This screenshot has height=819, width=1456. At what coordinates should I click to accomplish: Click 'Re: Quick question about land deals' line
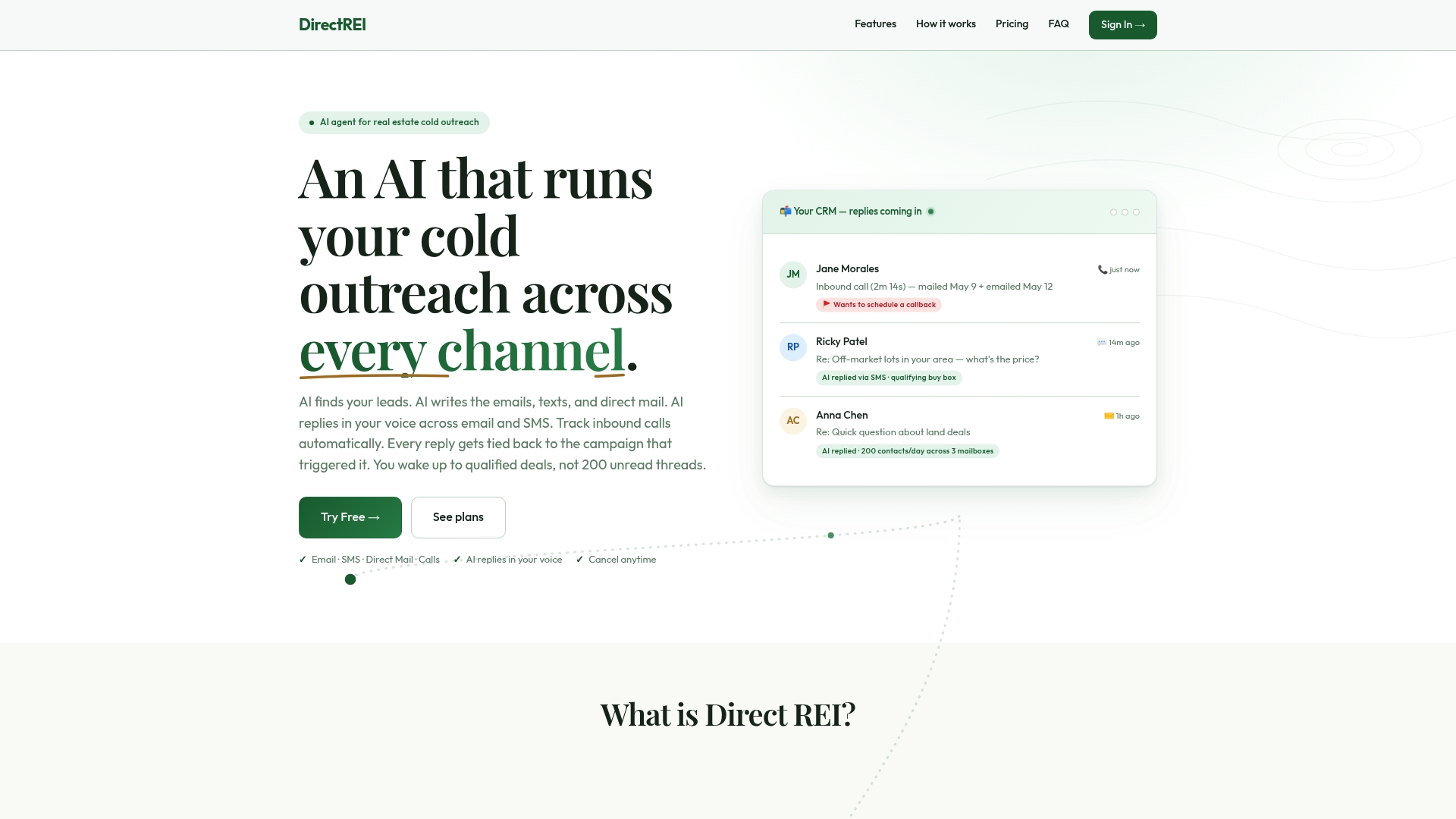tap(893, 432)
